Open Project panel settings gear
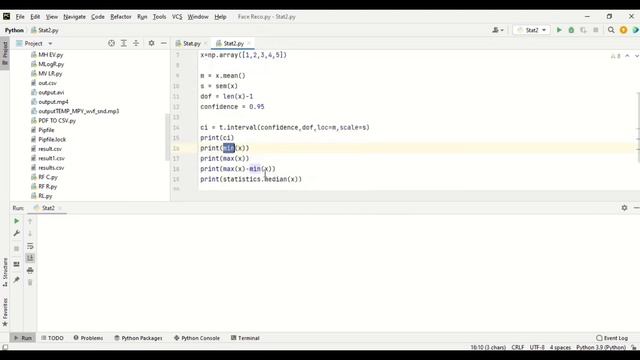This screenshot has width=640, height=360. [151, 43]
